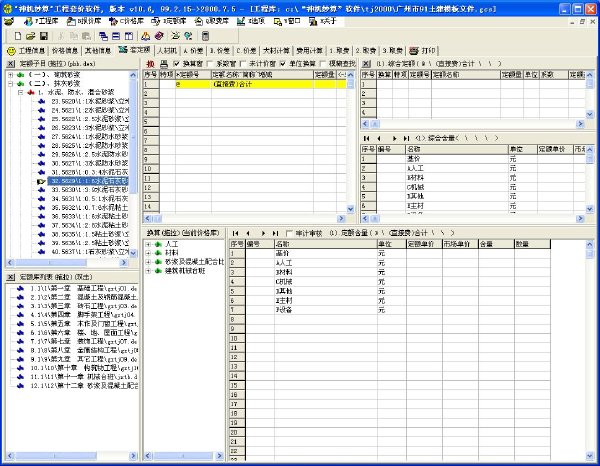Select 1.1\1\第一章 基础工程 library entry
The image size is (600, 466).
pyautogui.click(x=84, y=288)
